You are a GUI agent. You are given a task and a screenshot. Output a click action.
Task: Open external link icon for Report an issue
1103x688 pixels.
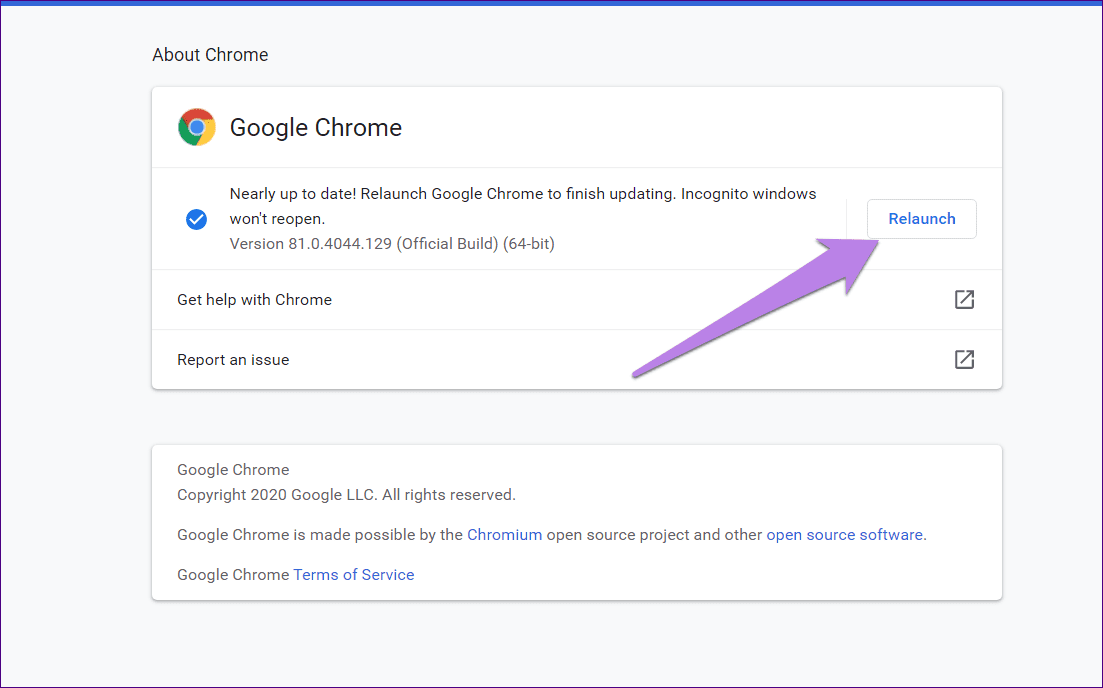click(x=964, y=359)
